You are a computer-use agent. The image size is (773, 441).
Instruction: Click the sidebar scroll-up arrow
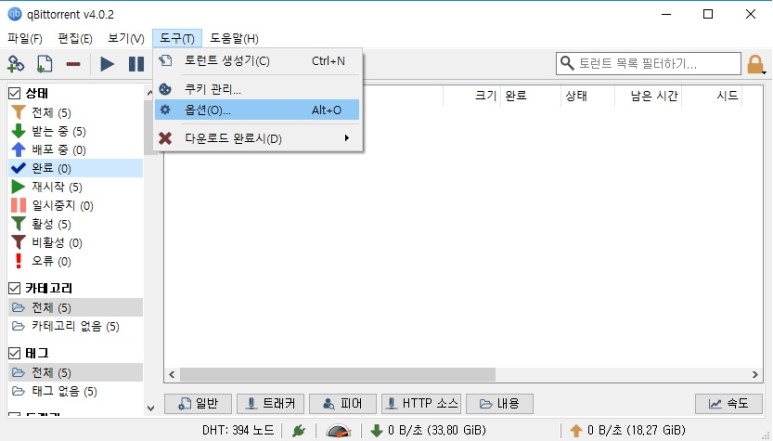tap(149, 93)
